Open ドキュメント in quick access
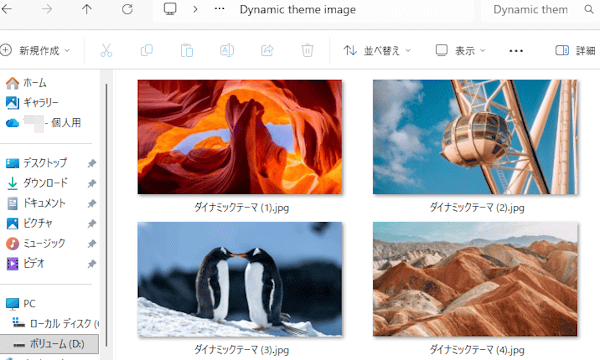The width and height of the screenshot is (600, 360). [x=36, y=203]
